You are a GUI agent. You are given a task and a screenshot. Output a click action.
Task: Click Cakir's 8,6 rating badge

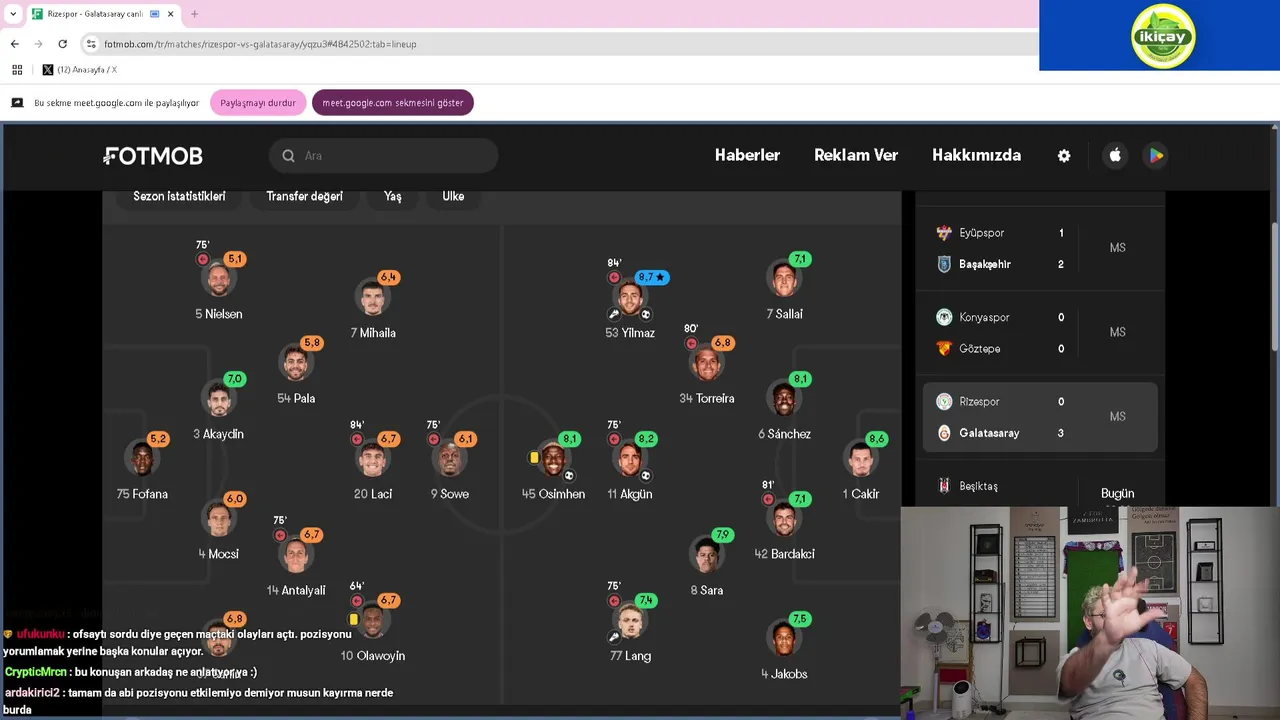point(877,439)
